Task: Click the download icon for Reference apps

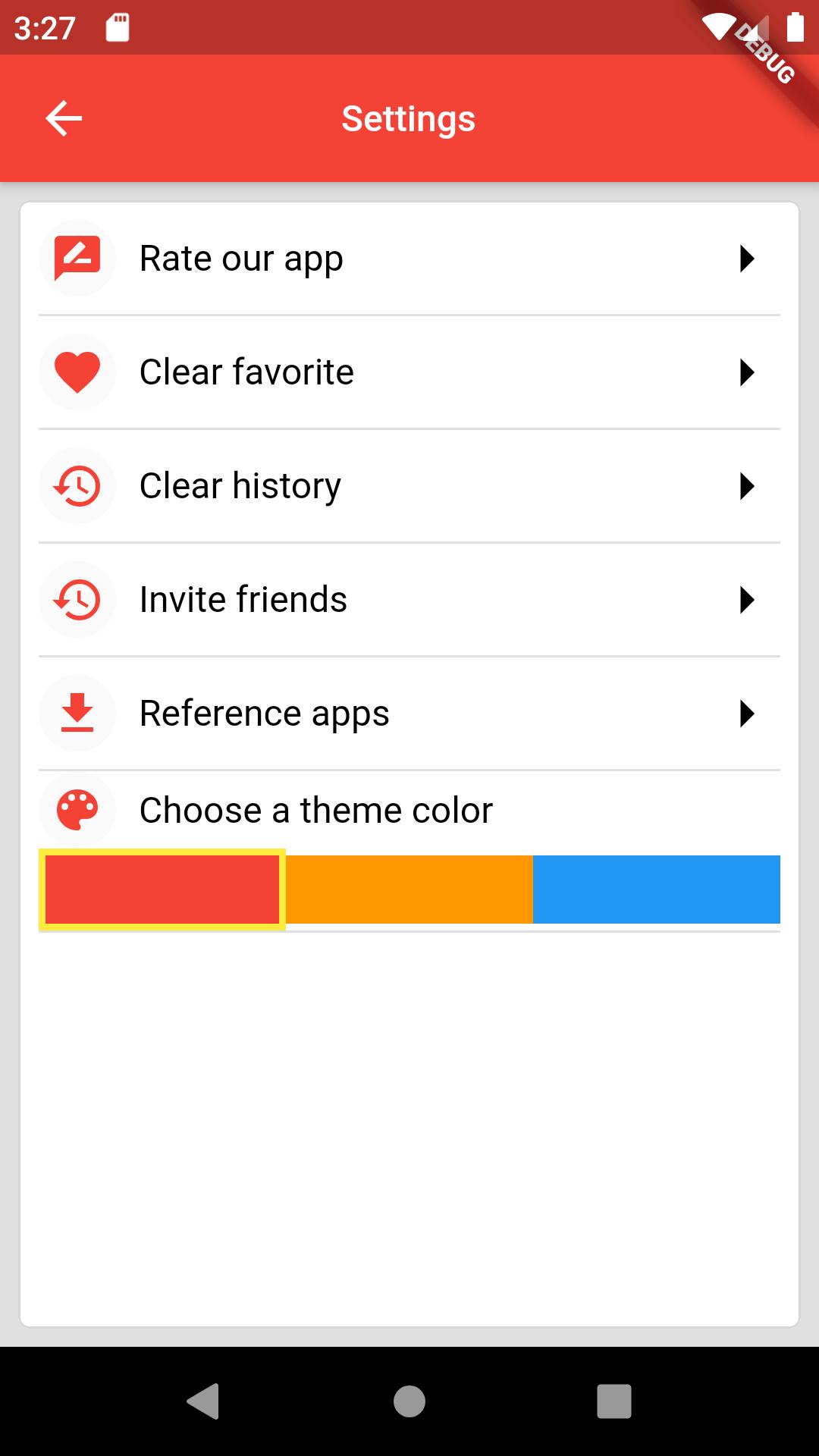Action: click(x=77, y=714)
